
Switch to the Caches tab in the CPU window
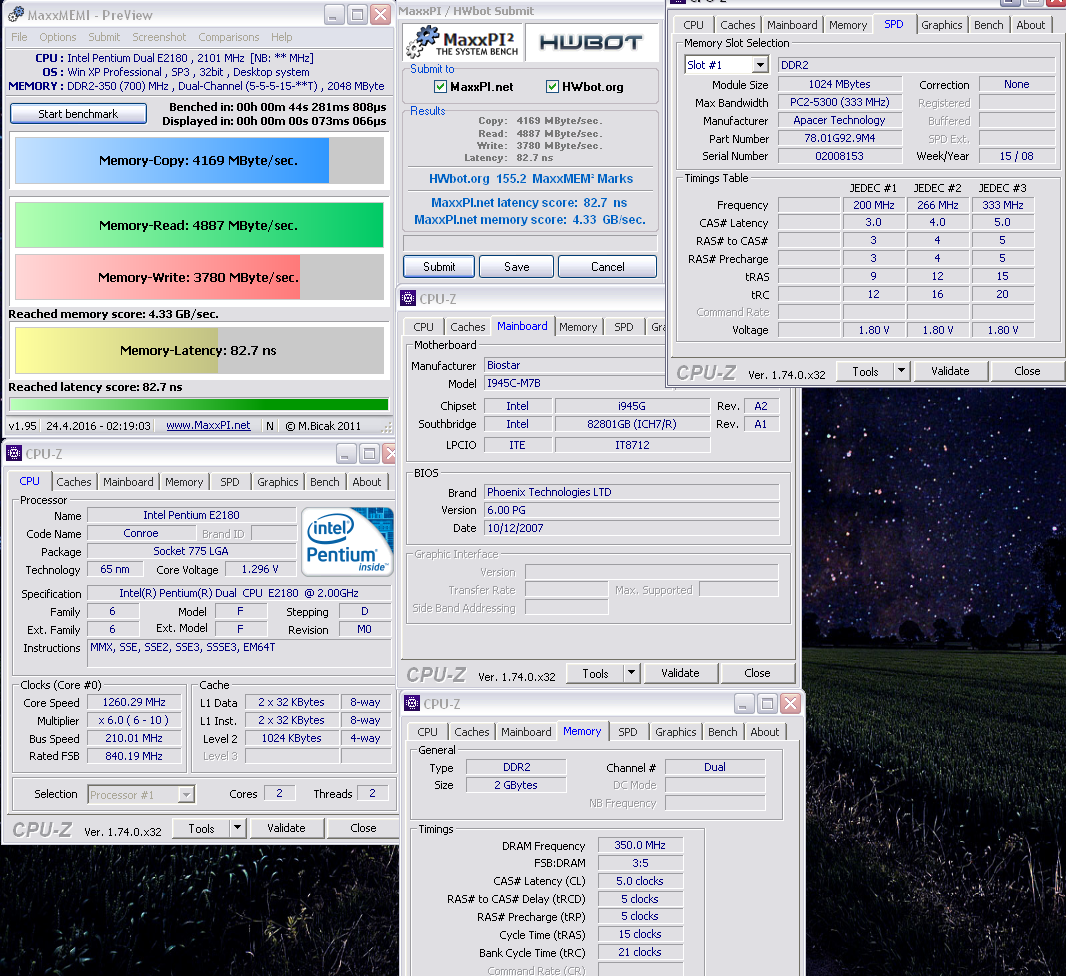tap(73, 481)
